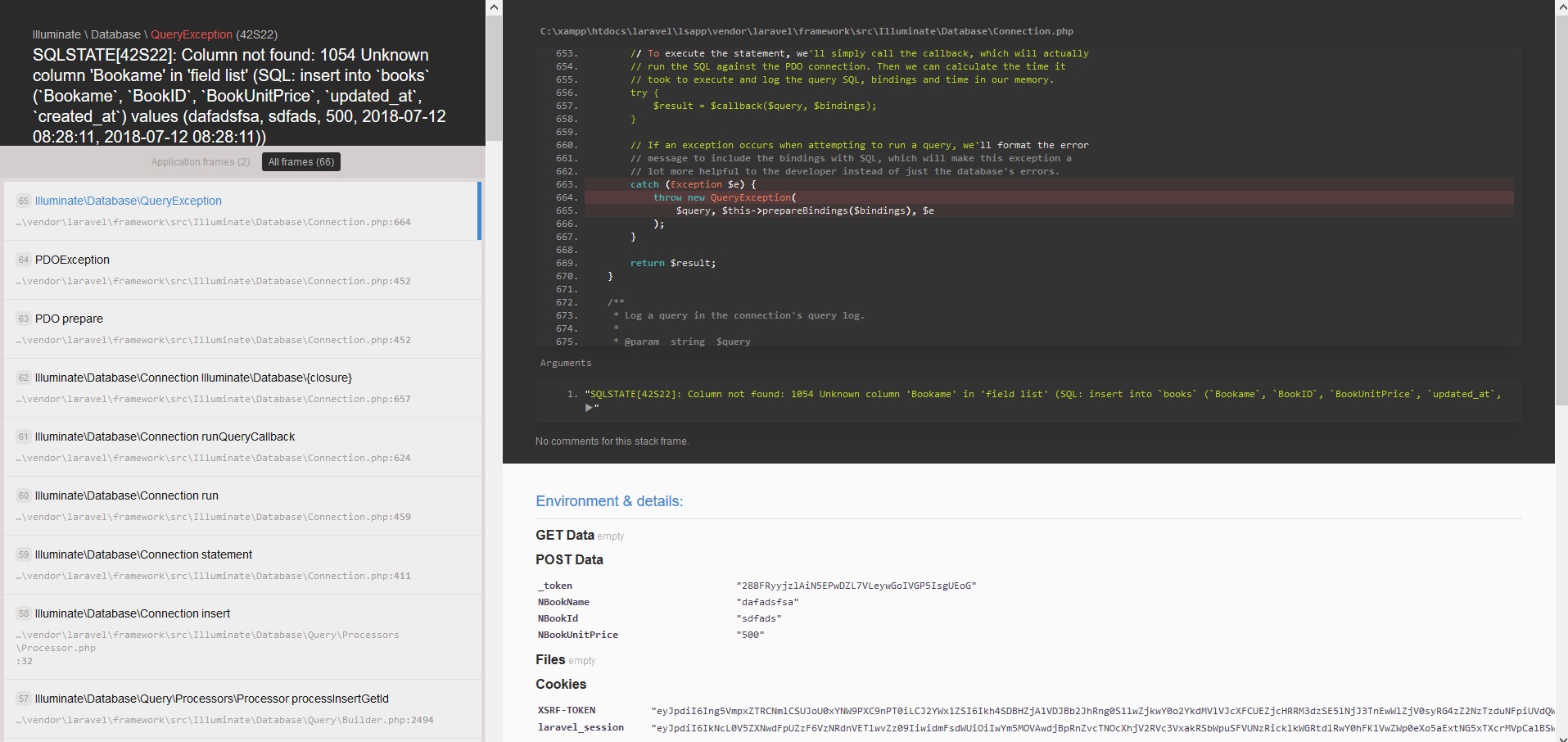
Task: Select frame 61 Connection runQueryCallback
Action: pyautogui.click(x=242, y=447)
